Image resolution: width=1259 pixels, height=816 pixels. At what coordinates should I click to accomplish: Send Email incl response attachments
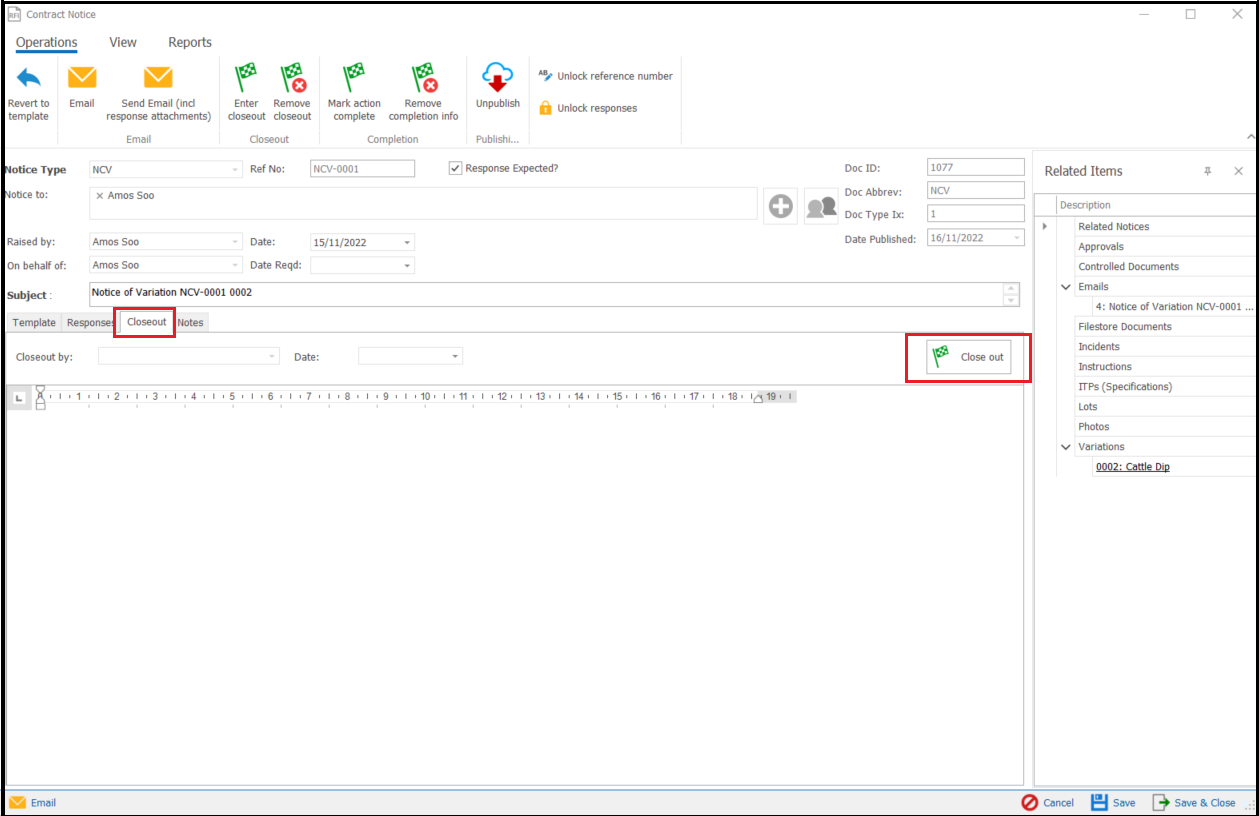point(159,92)
